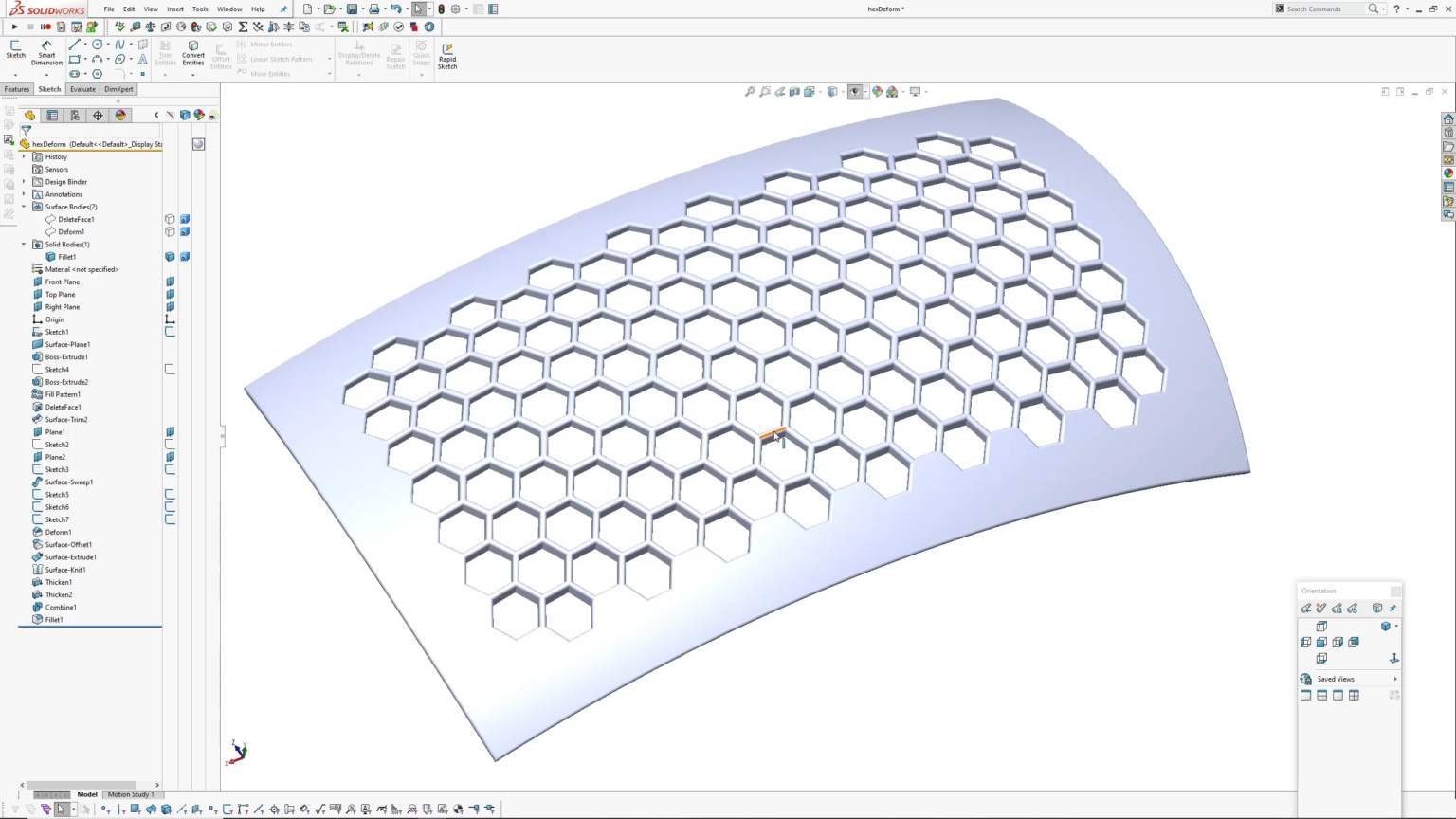Start macro recording with Record/Pause button
The image size is (1456, 819).
pos(45,27)
